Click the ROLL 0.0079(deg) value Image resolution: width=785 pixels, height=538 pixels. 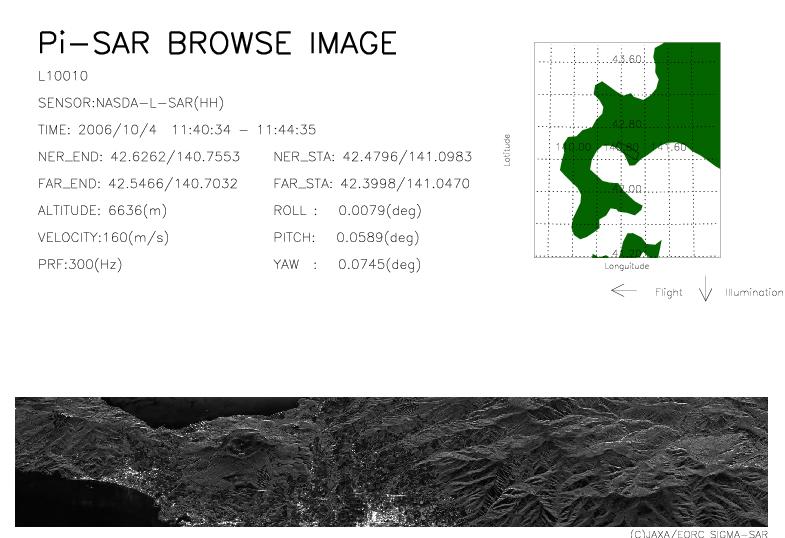[347, 211]
